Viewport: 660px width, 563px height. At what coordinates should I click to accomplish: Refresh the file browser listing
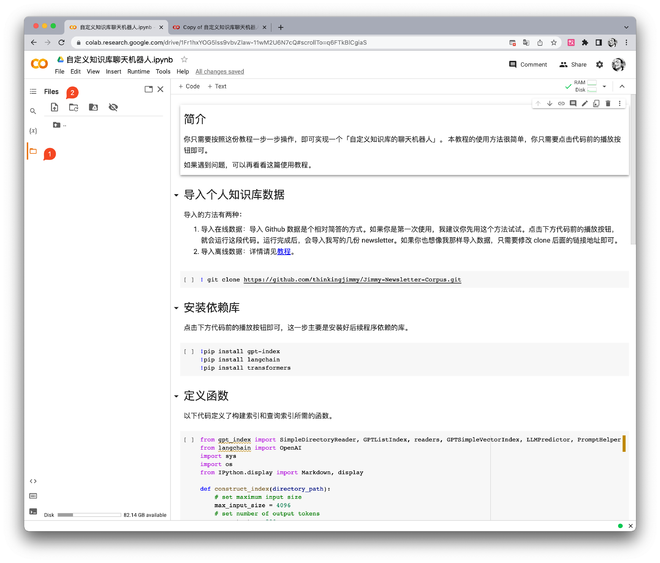click(x=73, y=107)
